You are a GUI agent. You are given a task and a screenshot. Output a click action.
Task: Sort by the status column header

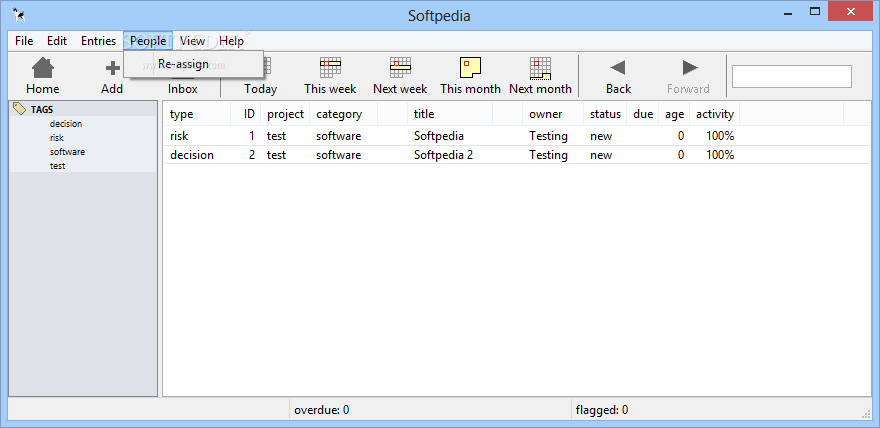click(x=605, y=114)
